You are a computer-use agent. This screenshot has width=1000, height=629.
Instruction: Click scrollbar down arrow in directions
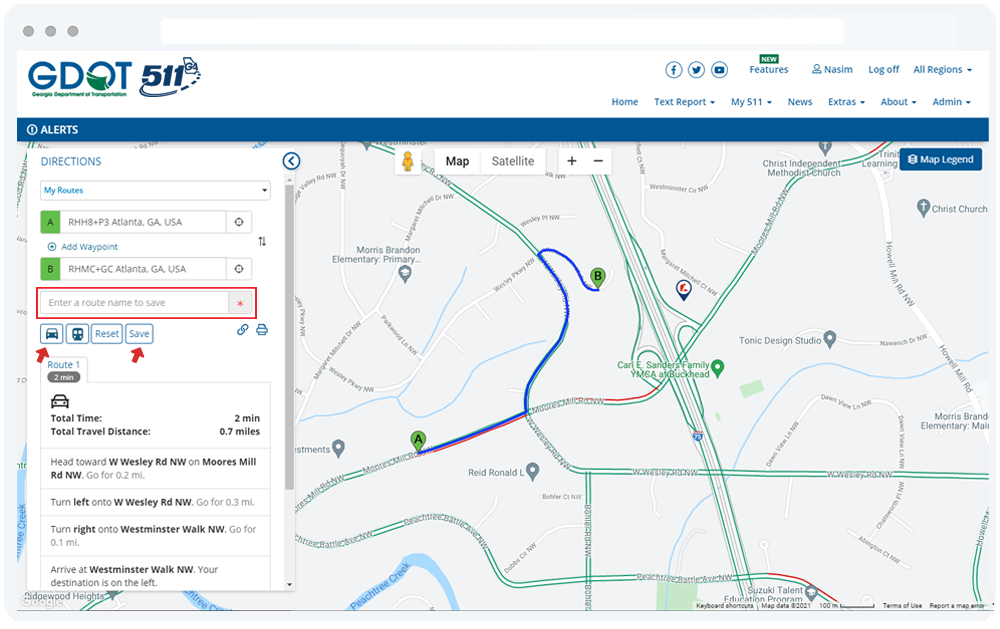click(x=290, y=584)
